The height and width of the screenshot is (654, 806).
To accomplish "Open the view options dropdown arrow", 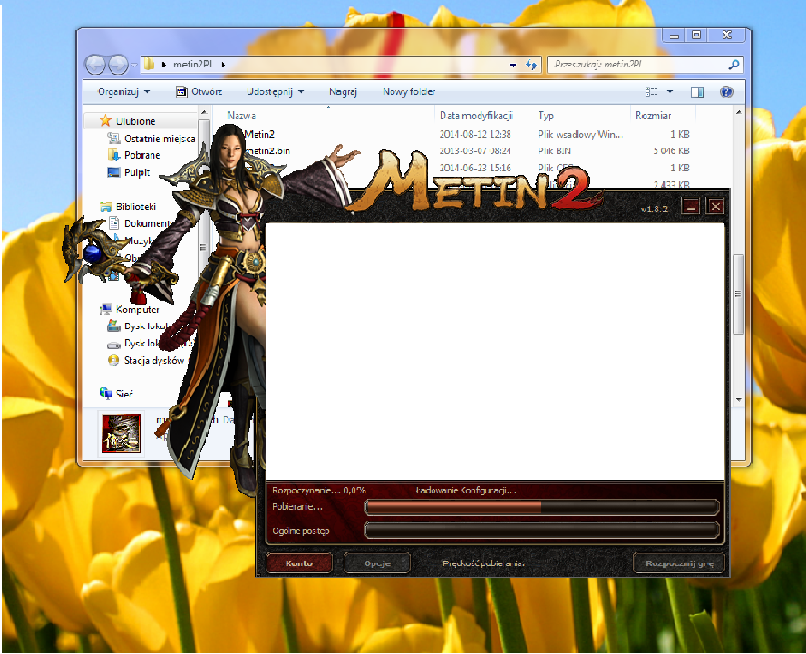I will pyautogui.click(x=670, y=92).
